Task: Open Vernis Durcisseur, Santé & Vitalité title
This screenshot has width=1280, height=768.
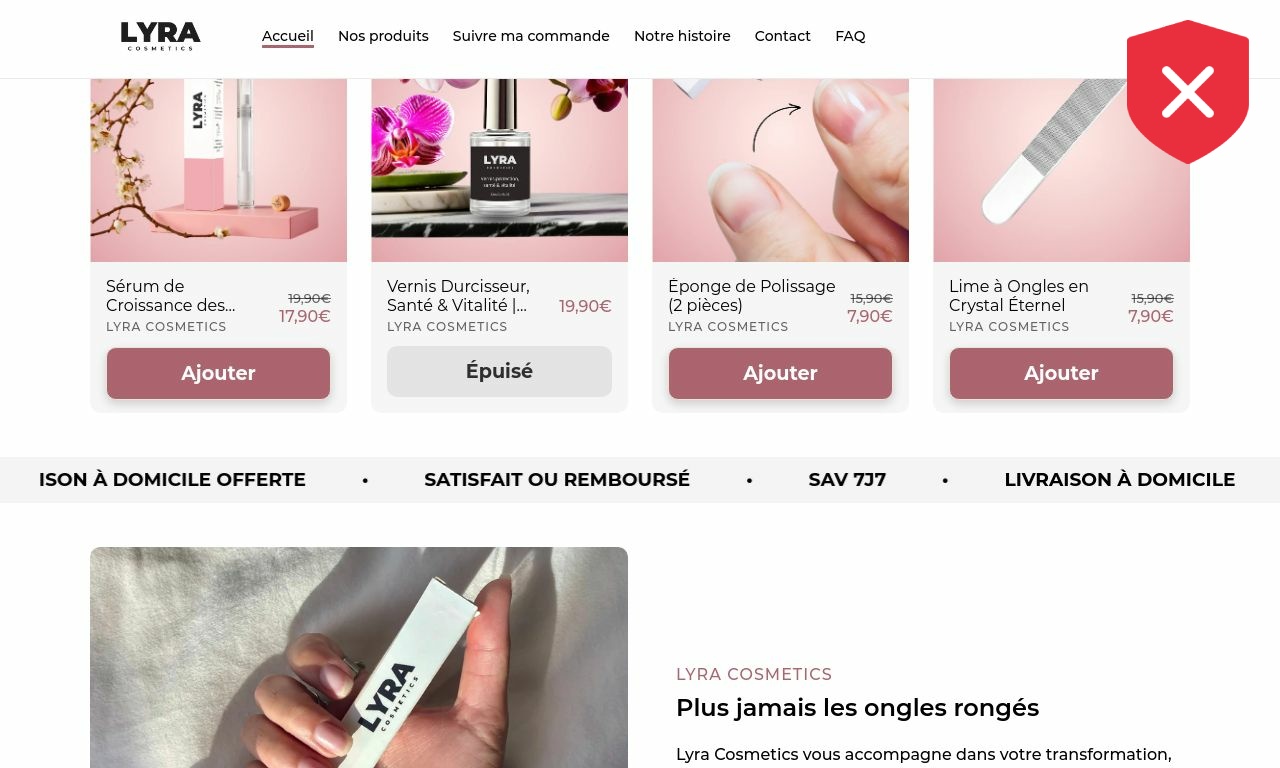Action: coord(458,296)
